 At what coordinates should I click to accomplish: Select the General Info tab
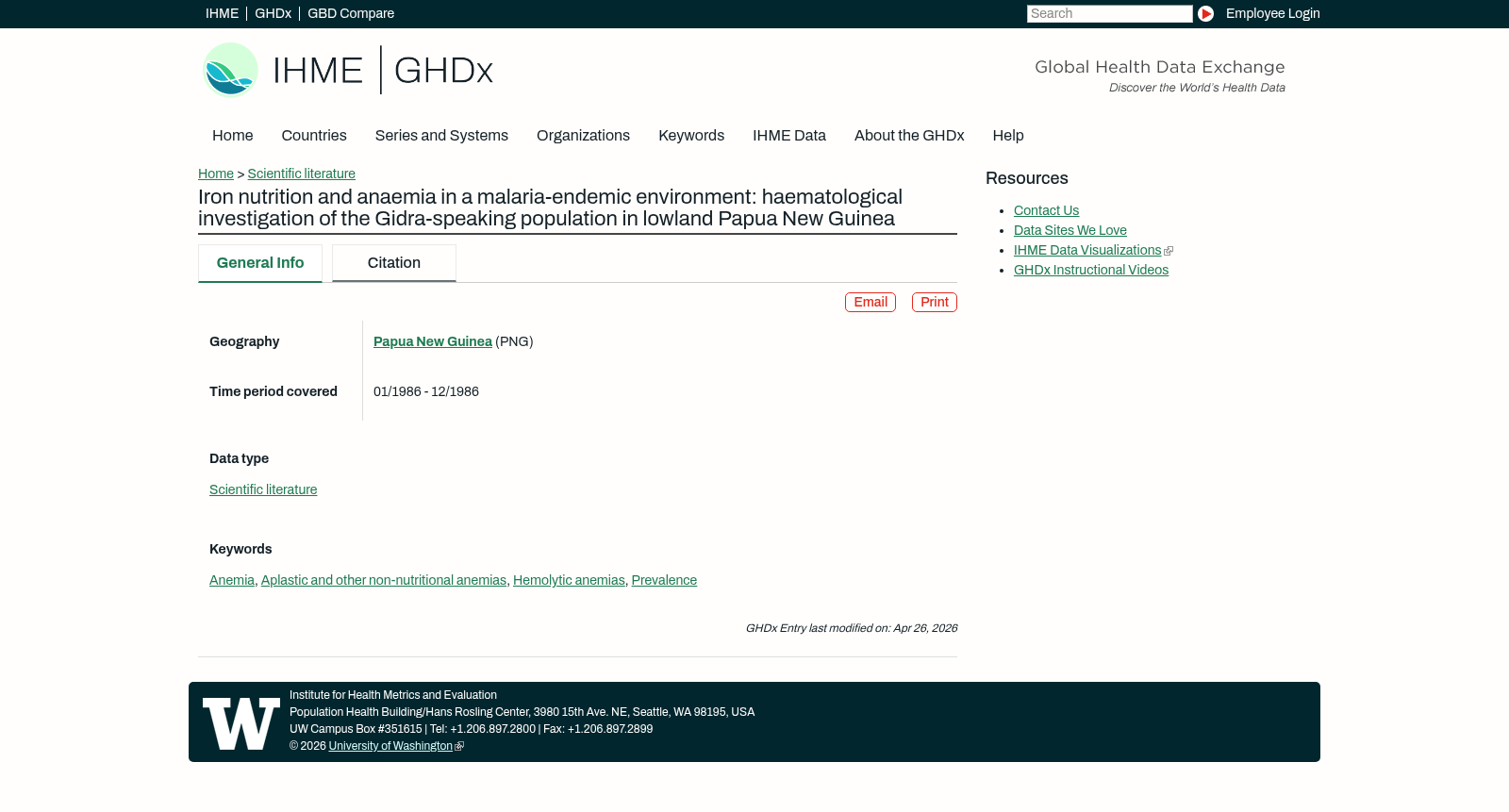pyautogui.click(x=260, y=263)
